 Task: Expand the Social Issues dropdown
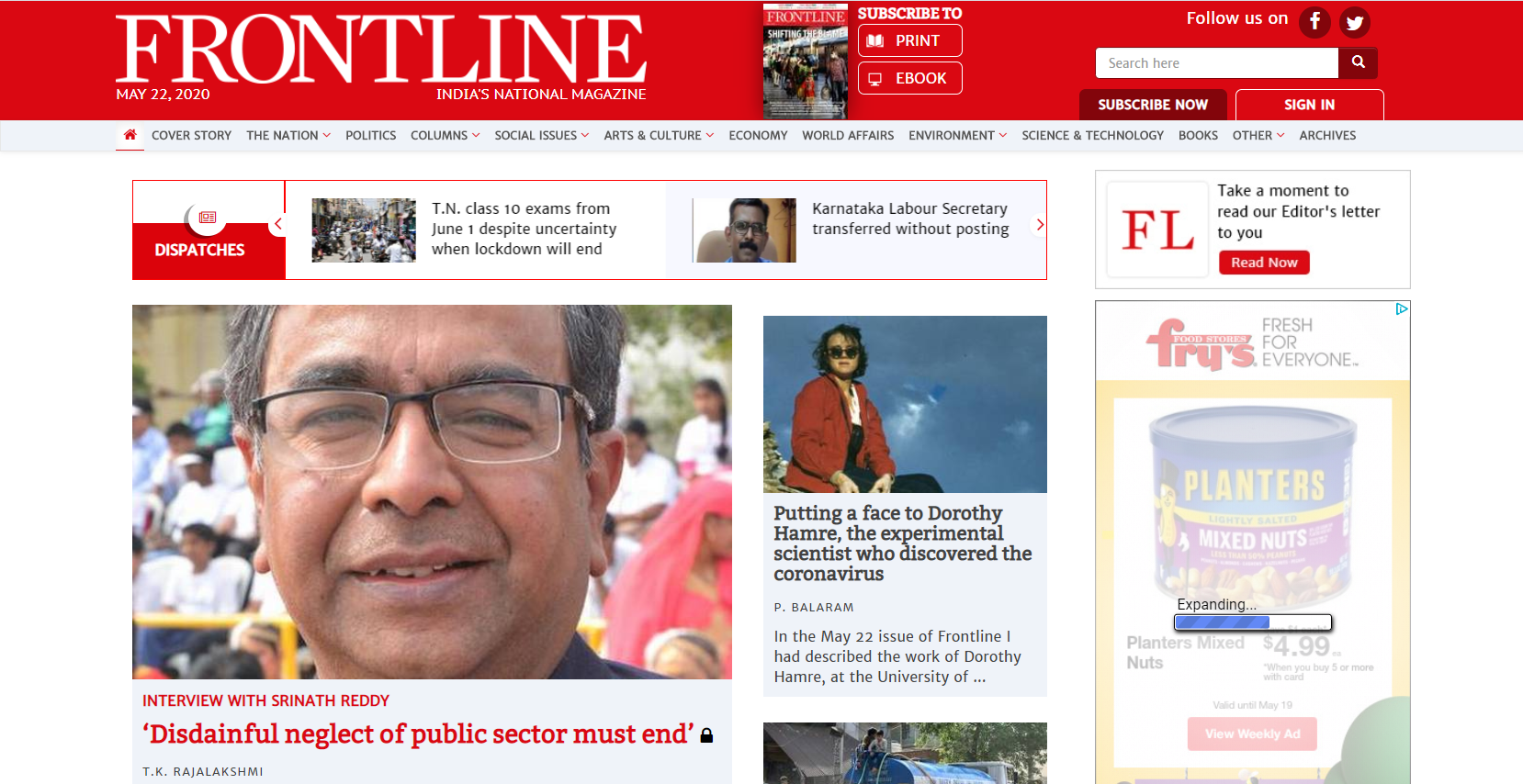[541, 135]
